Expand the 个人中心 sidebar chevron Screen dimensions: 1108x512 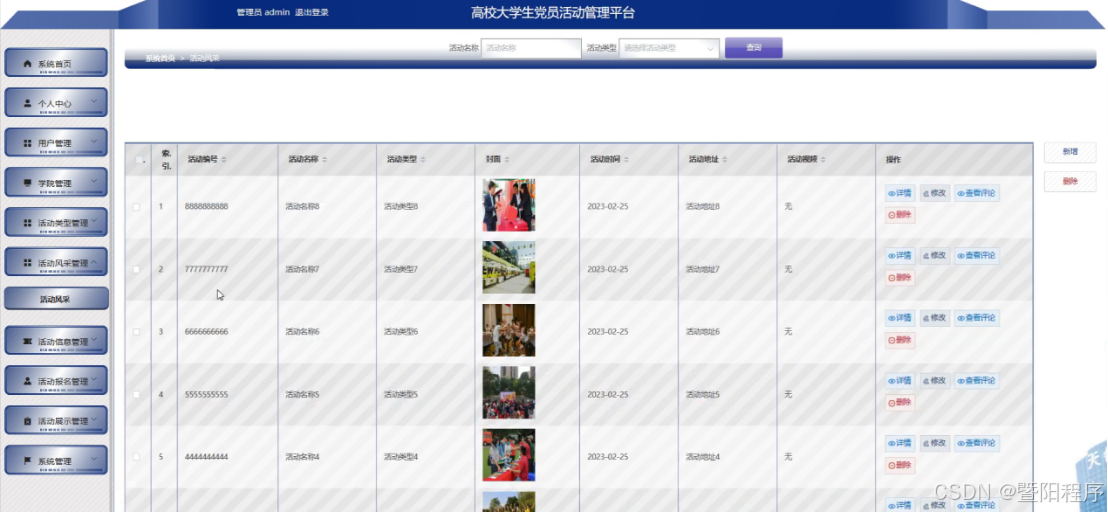[94, 102]
